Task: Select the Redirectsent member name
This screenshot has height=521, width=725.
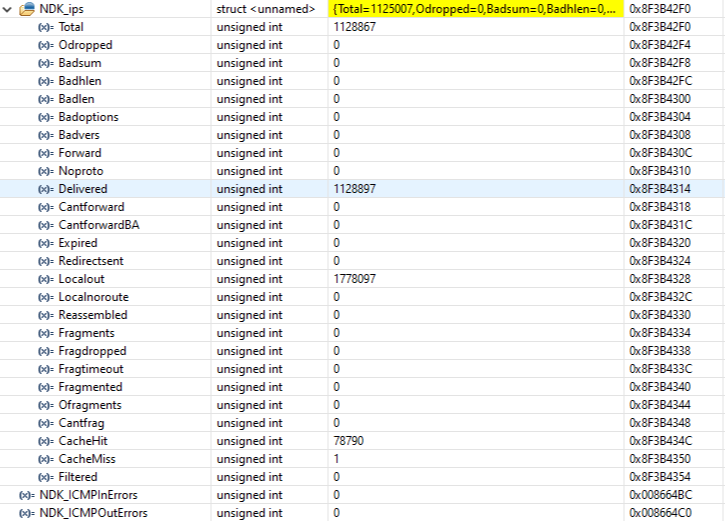Action: [x=91, y=261]
